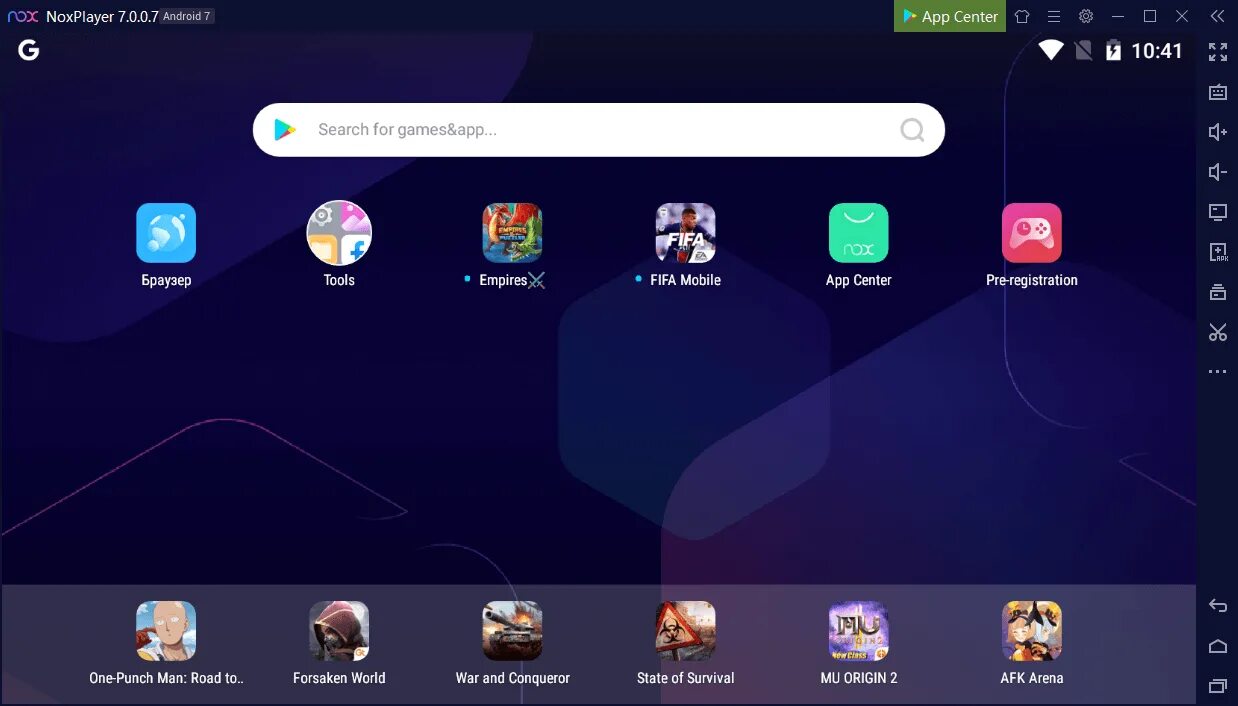This screenshot has width=1238, height=706.
Task: Decrease volume using sidebar speaker minus
Action: (1217, 172)
